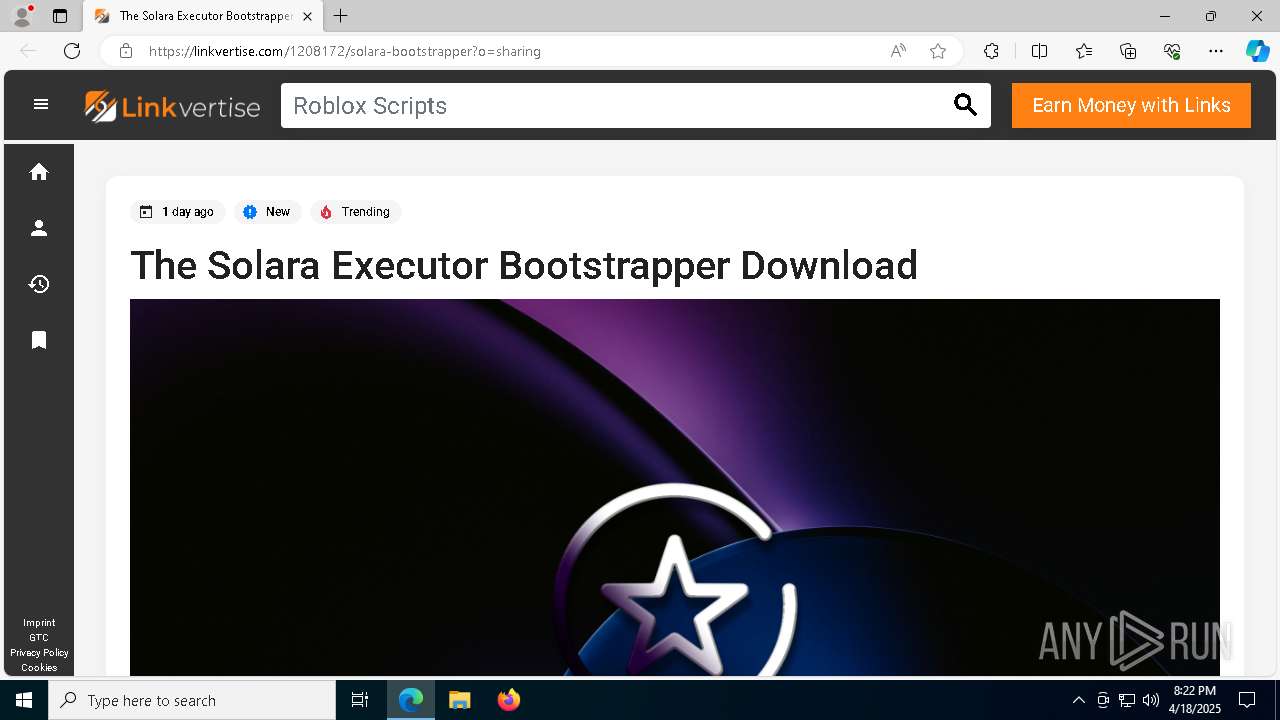Close the Solara Executor Bootstrapper tab
Image resolution: width=1280 pixels, height=720 pixels.
click(308, 16)
